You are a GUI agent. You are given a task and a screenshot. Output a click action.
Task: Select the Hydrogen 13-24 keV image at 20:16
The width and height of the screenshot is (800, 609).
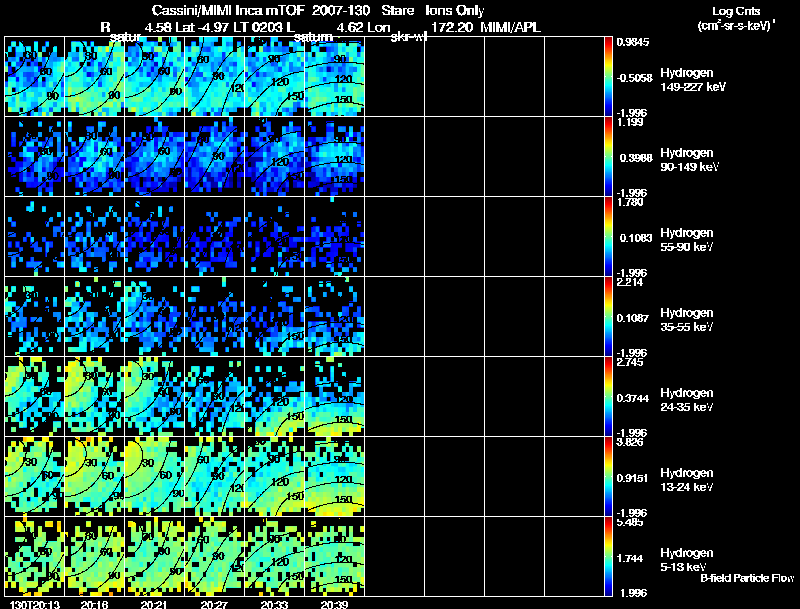(x=94, y=476)
